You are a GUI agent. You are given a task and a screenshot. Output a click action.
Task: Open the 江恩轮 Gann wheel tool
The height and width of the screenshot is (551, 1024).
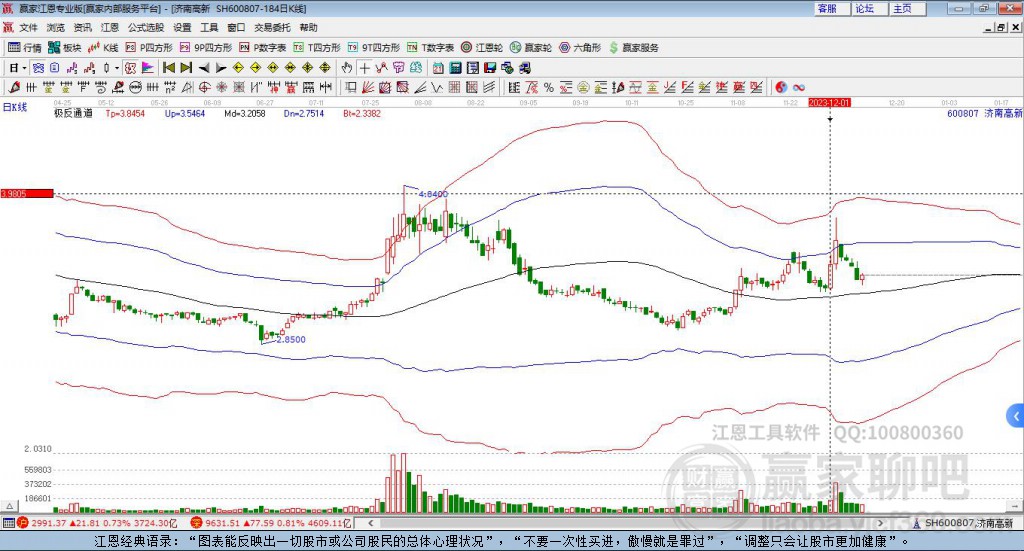(x=482, y=48)
